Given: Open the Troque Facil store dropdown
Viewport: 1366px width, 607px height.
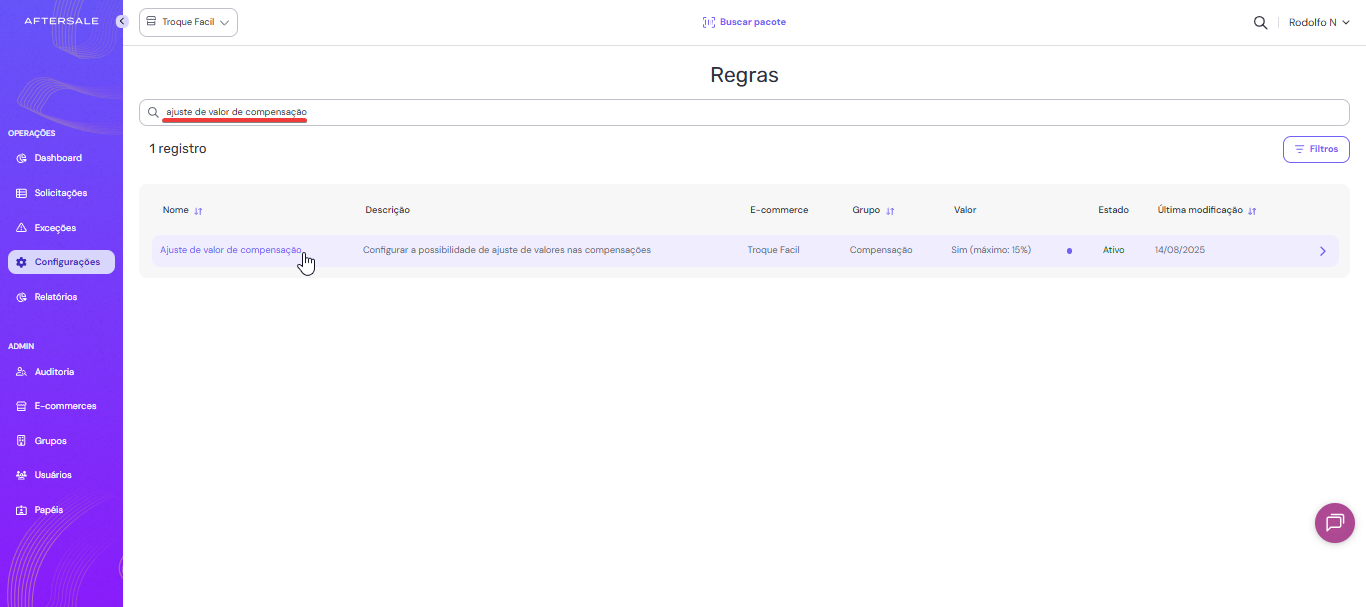Looking at the screenshot, I should [x=188, y=22].
